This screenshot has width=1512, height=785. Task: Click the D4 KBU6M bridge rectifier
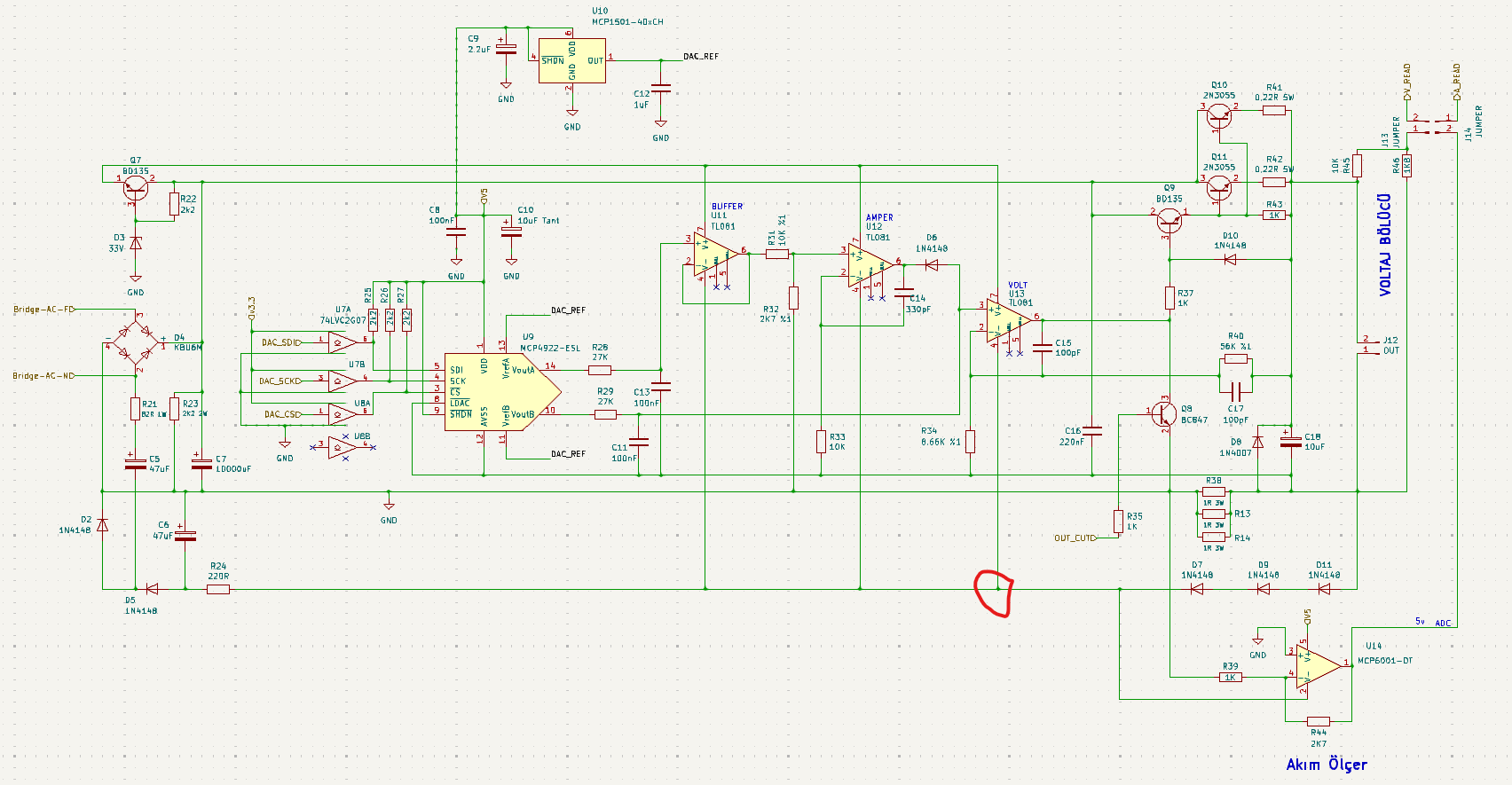[136, 342]
